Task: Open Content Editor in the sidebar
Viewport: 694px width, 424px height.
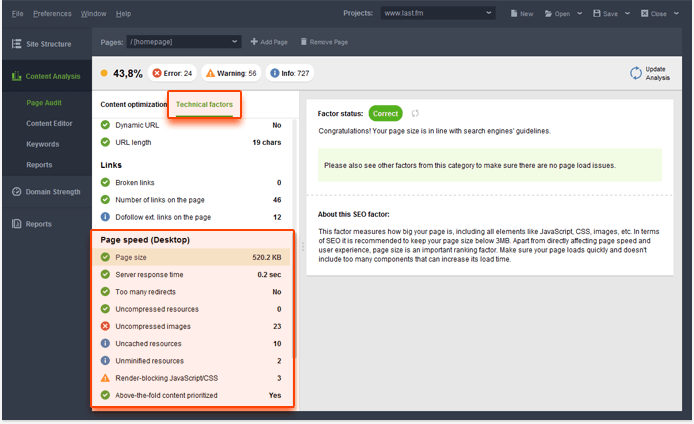Action: click(x=49, y=123)
